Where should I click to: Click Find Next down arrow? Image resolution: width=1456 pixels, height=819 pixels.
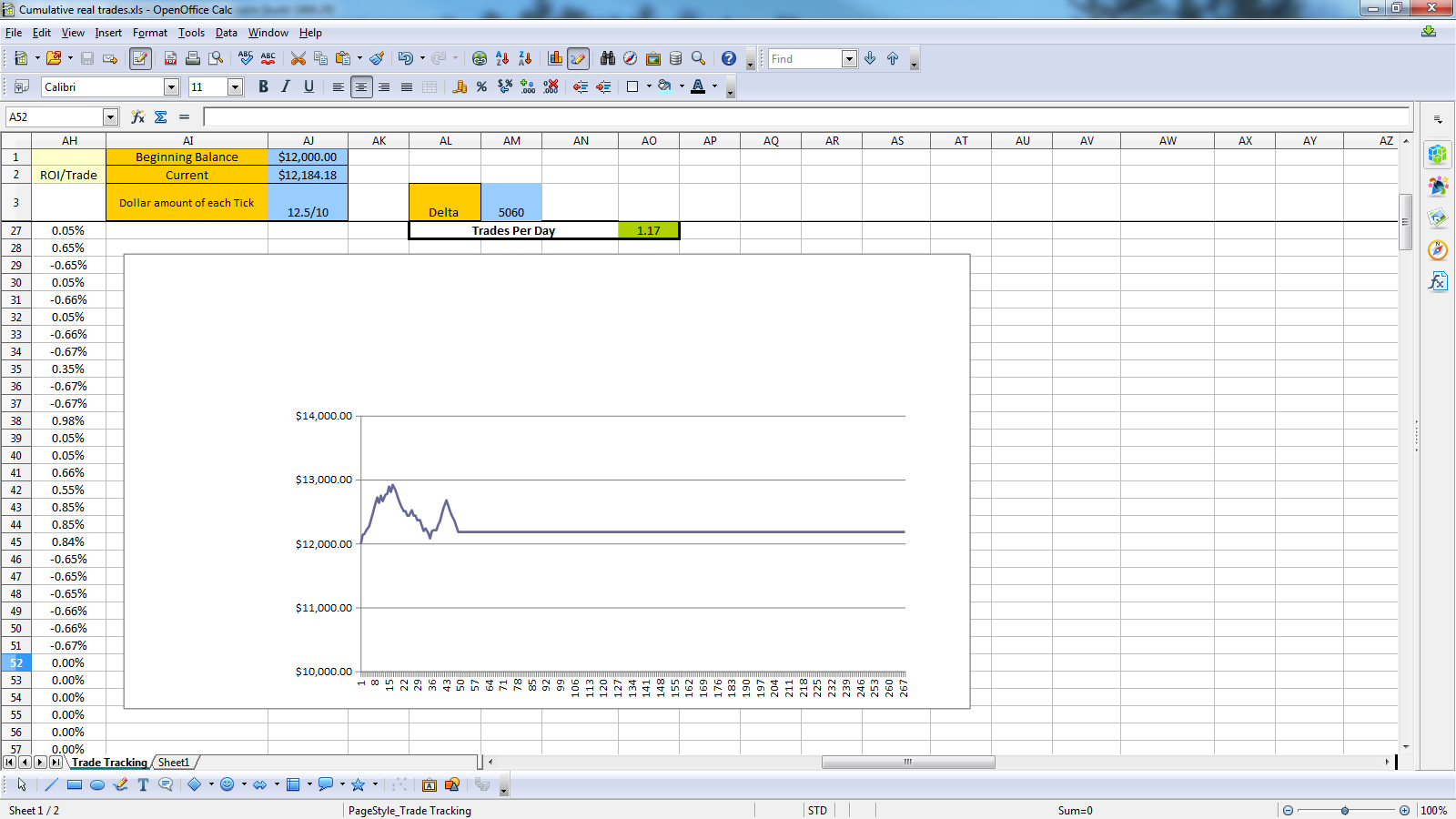pos(870,58)
